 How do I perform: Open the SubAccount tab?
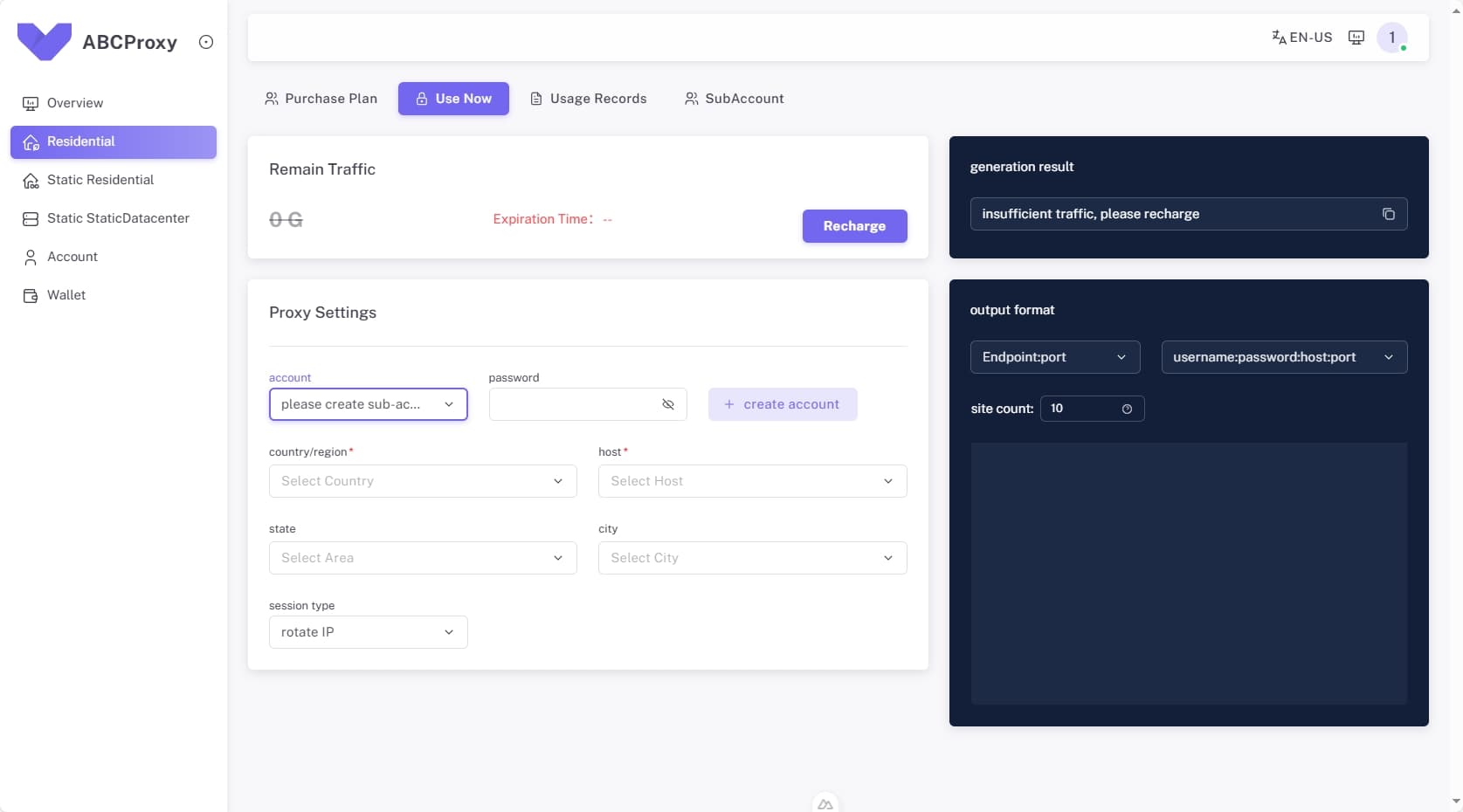tap(735, 99)
